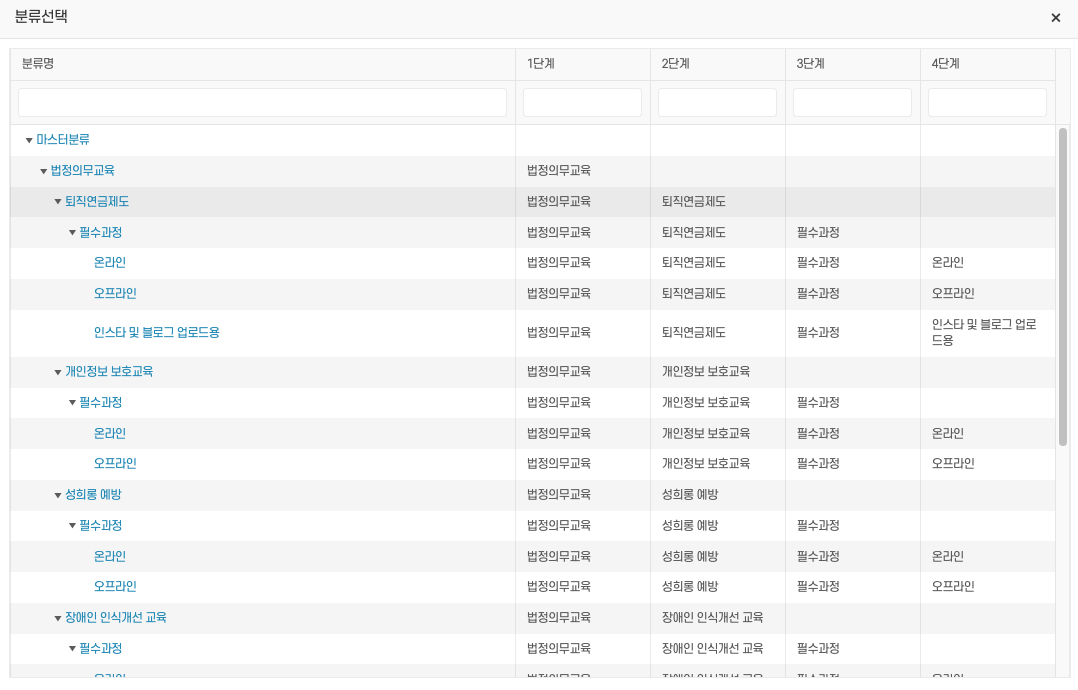Collapse the 마스터분류 tree node
Viewport: 1078px width, 690px height.
29,141
